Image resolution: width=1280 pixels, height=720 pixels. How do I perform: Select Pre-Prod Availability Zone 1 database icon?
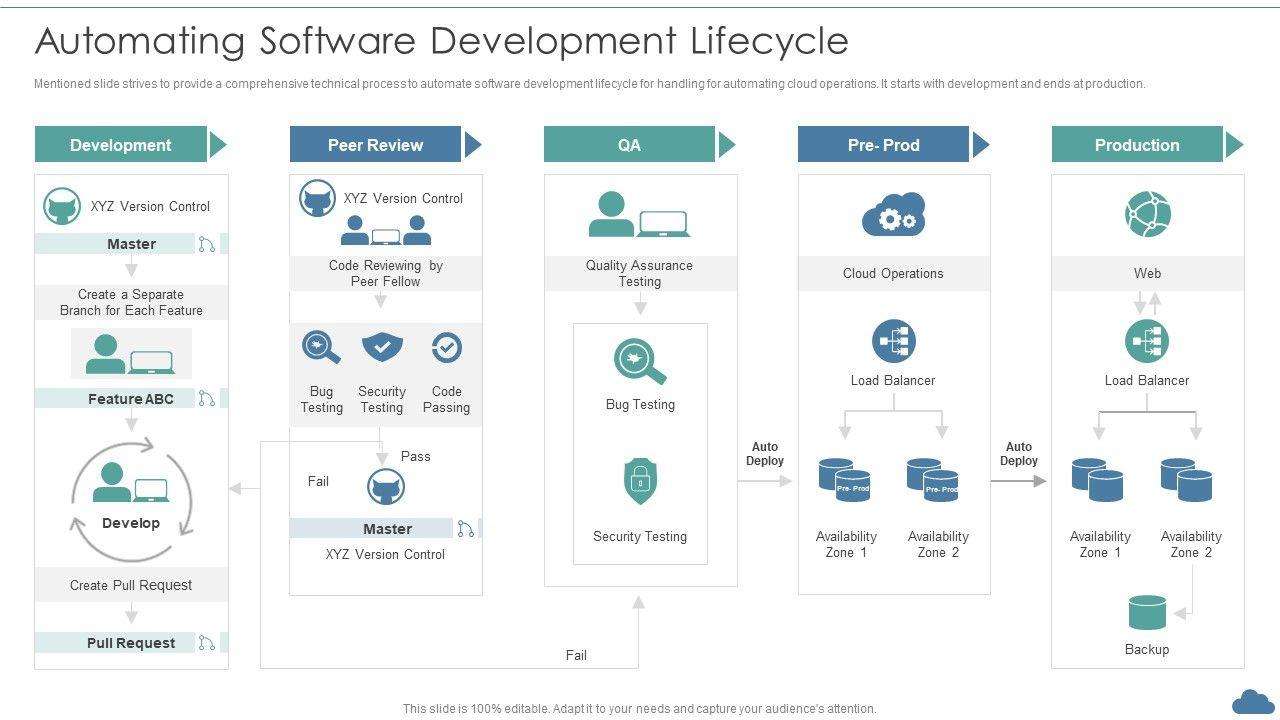pos(844,480)
